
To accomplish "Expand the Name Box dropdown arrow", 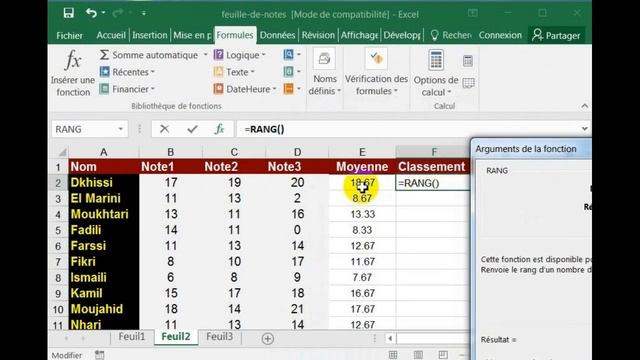I will tap(121, 129).
